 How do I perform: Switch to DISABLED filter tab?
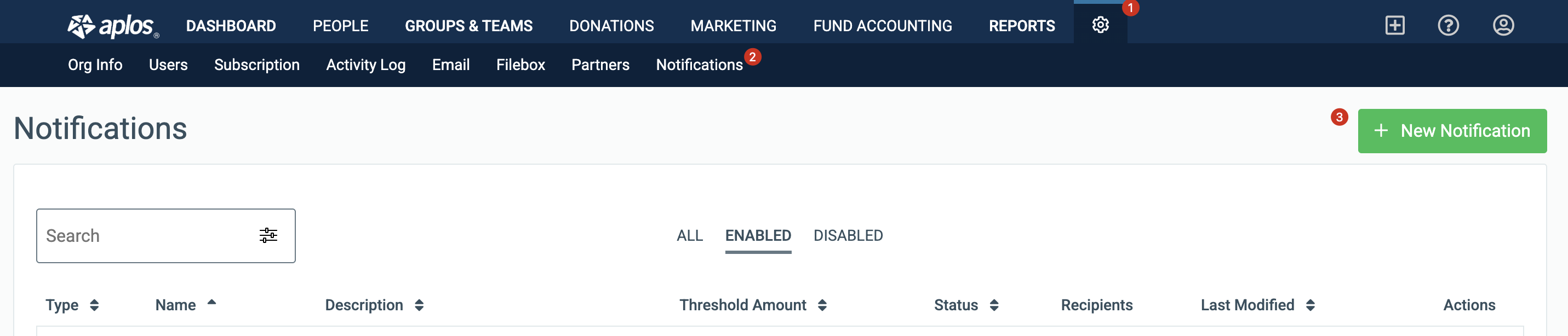tap(848, 236)
